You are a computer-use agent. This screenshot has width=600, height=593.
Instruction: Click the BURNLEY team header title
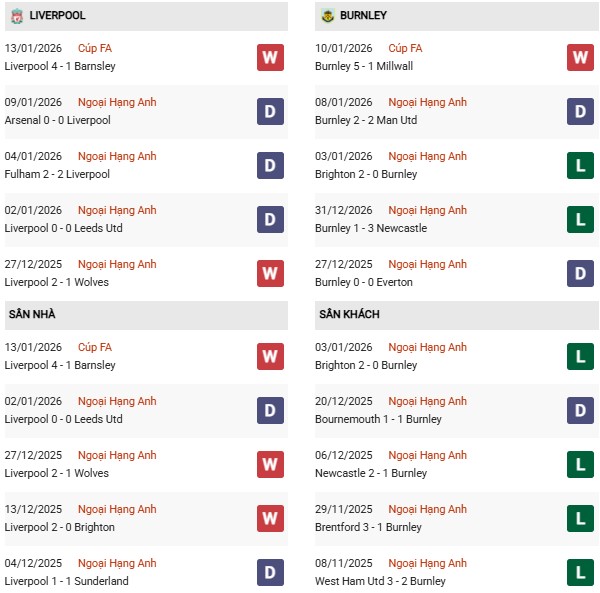[363, 16]
